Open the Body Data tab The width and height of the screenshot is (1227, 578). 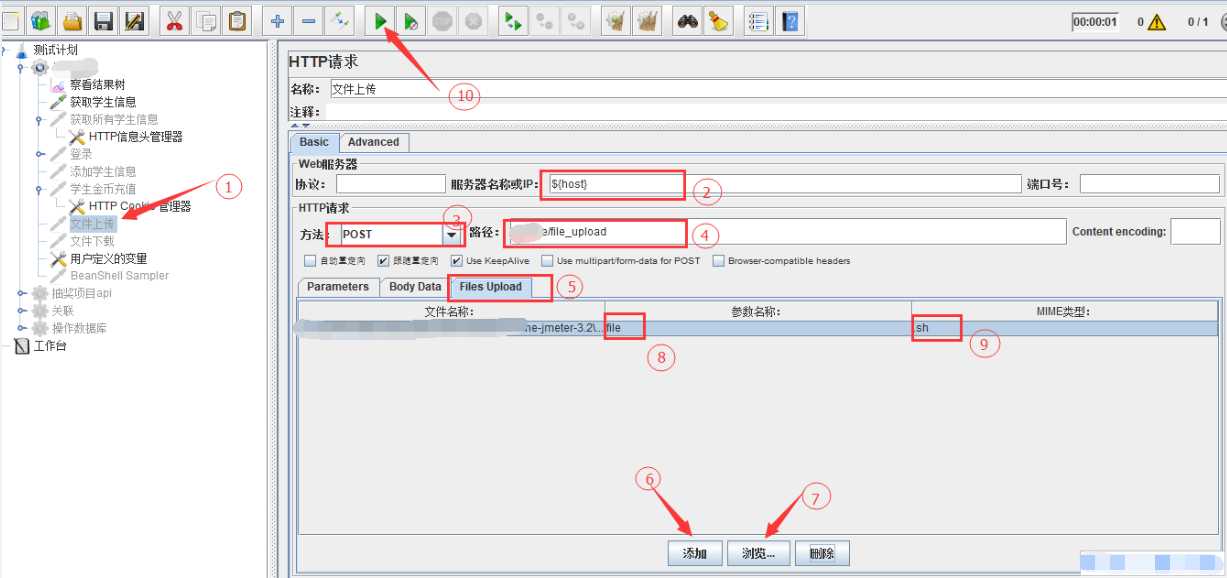[x=415, y=287]
